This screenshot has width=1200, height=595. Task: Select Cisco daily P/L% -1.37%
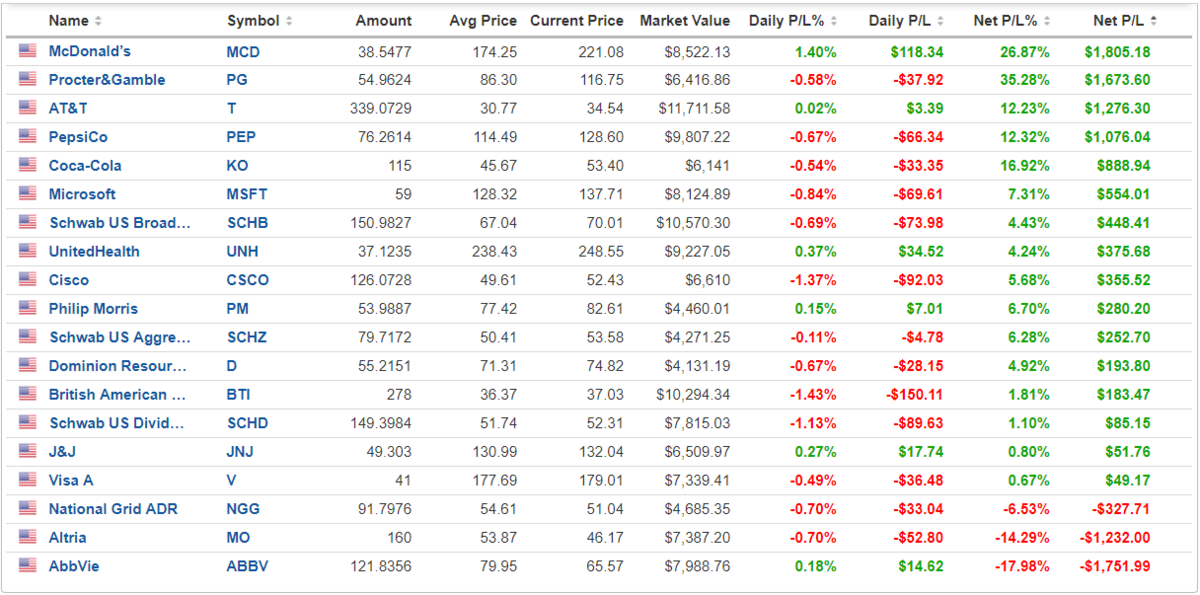click(x=813, y=280)
